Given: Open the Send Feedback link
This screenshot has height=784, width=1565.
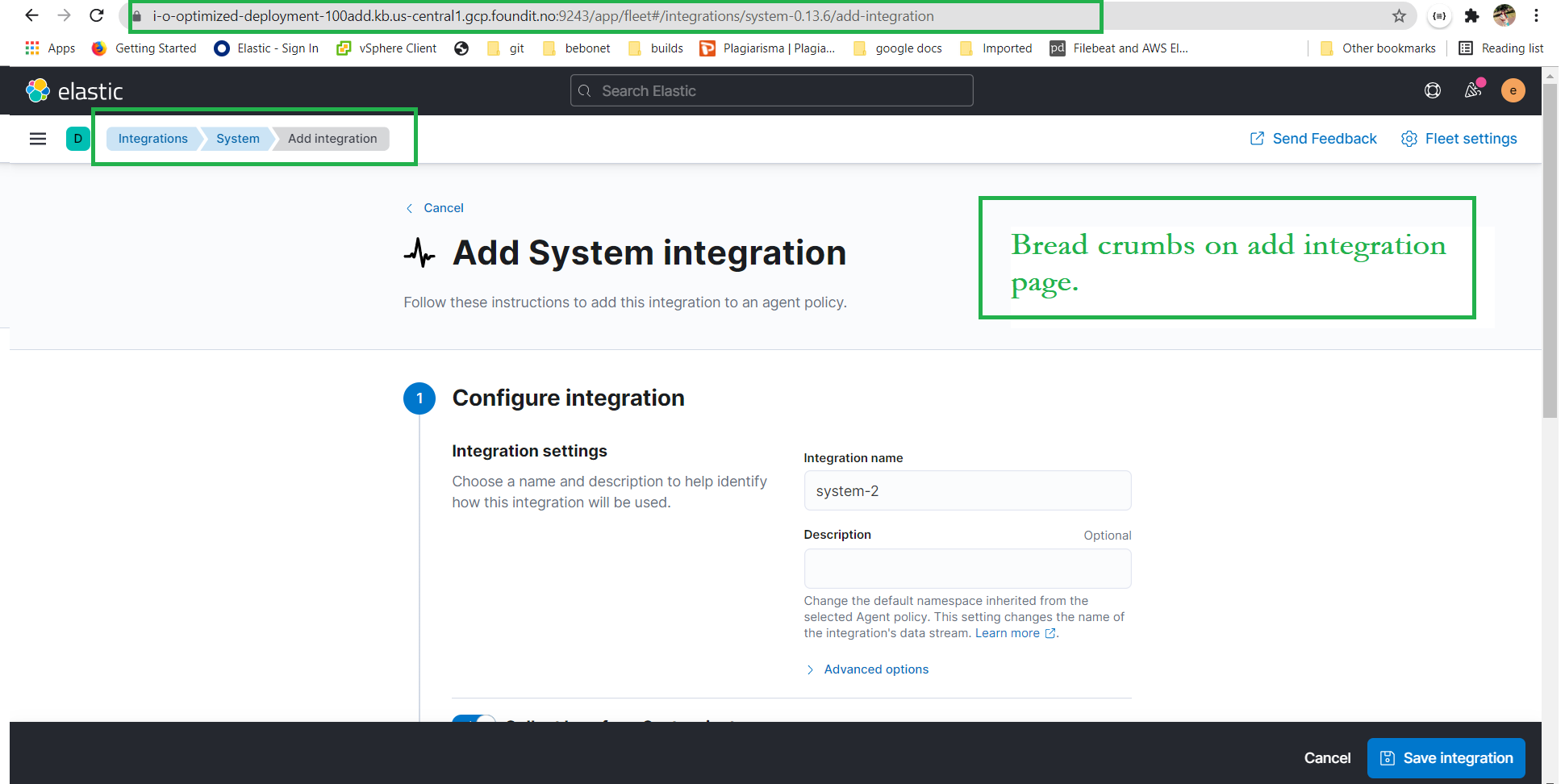Looking at the screenshot, I should click(1313, 139).
